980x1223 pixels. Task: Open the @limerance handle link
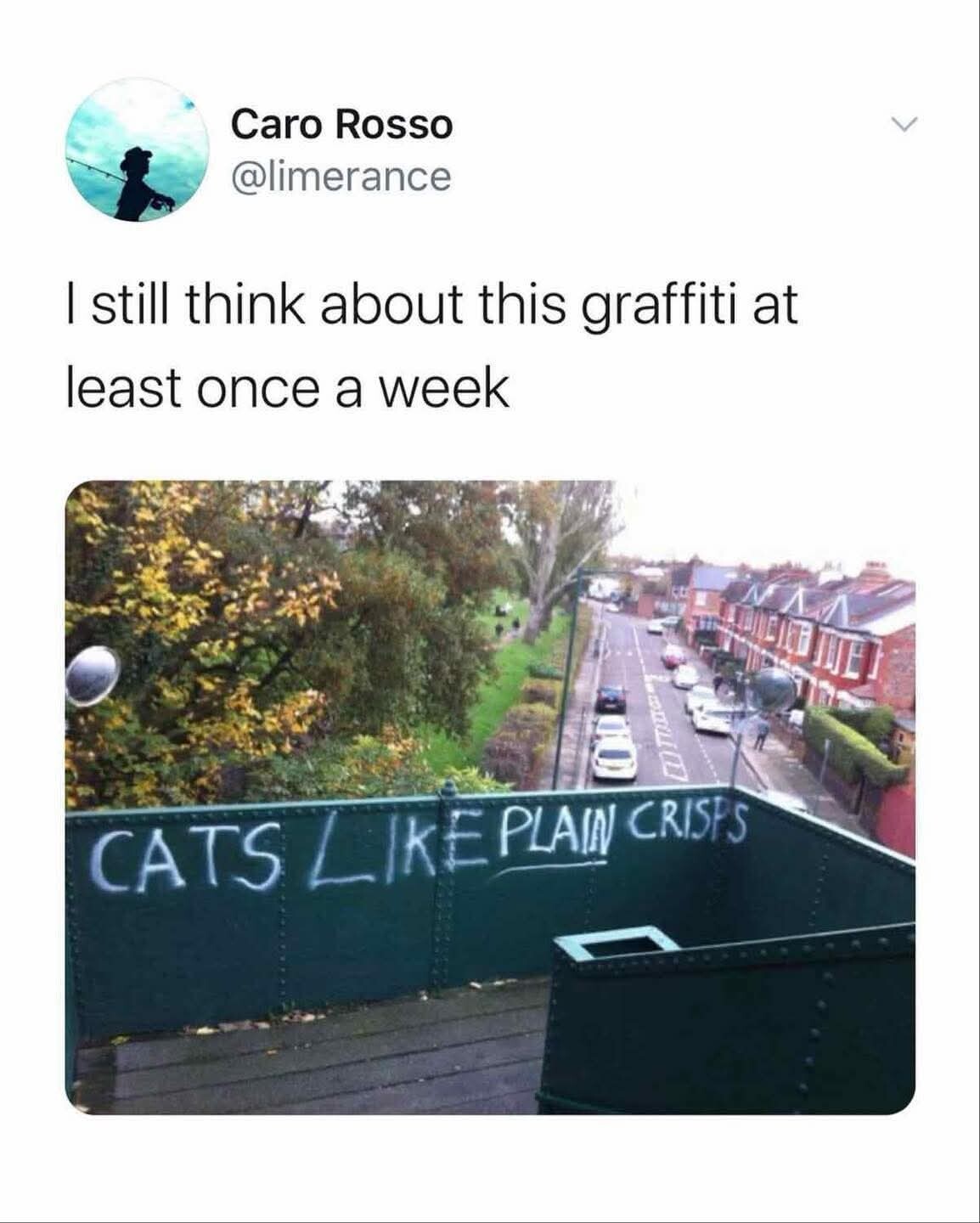[341, 177]
